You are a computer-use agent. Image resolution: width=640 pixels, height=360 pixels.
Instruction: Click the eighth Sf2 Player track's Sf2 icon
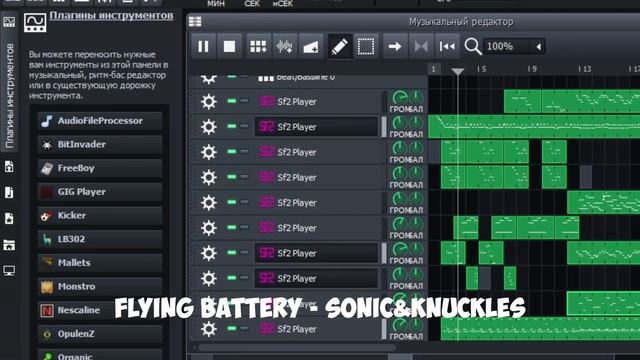click(267, 278)
